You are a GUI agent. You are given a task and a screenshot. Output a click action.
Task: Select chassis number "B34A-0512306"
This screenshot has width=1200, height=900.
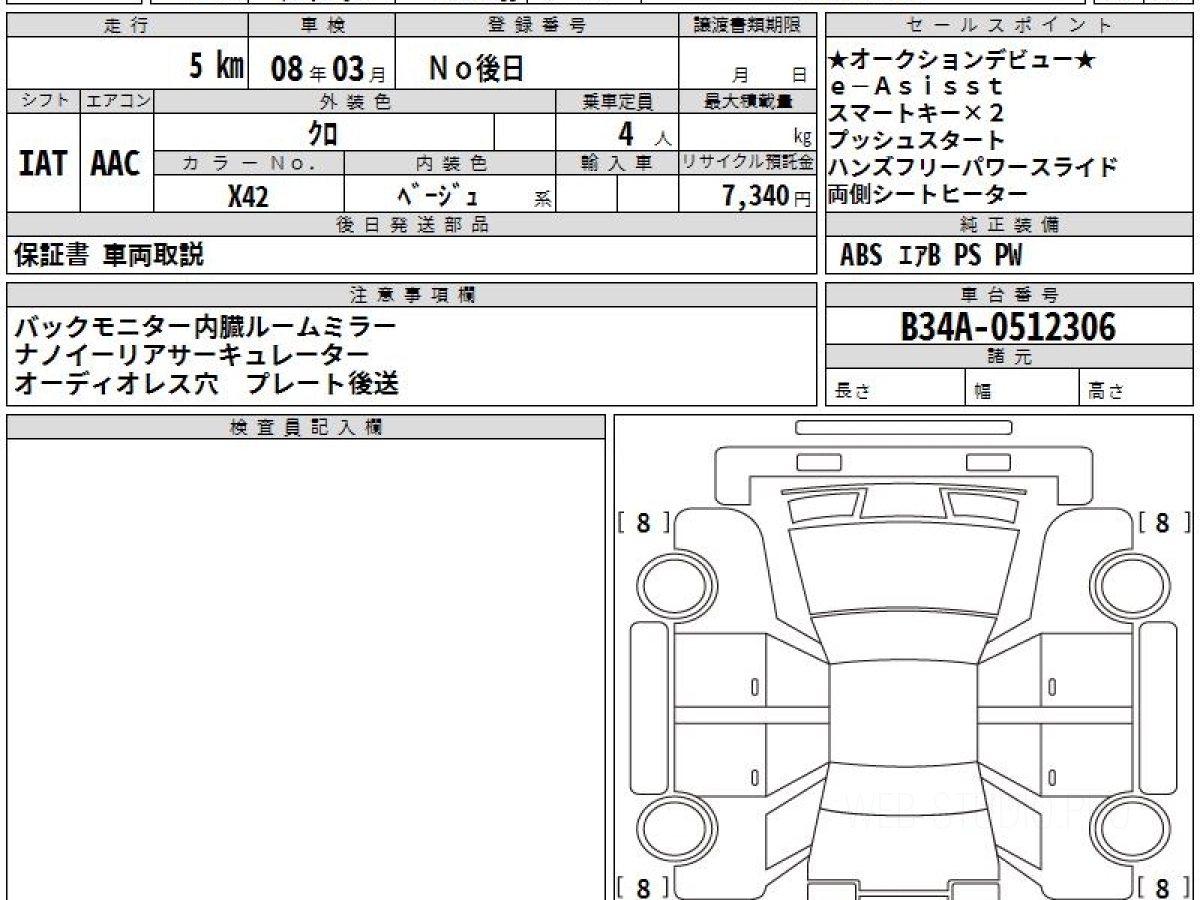(1008, 326)
